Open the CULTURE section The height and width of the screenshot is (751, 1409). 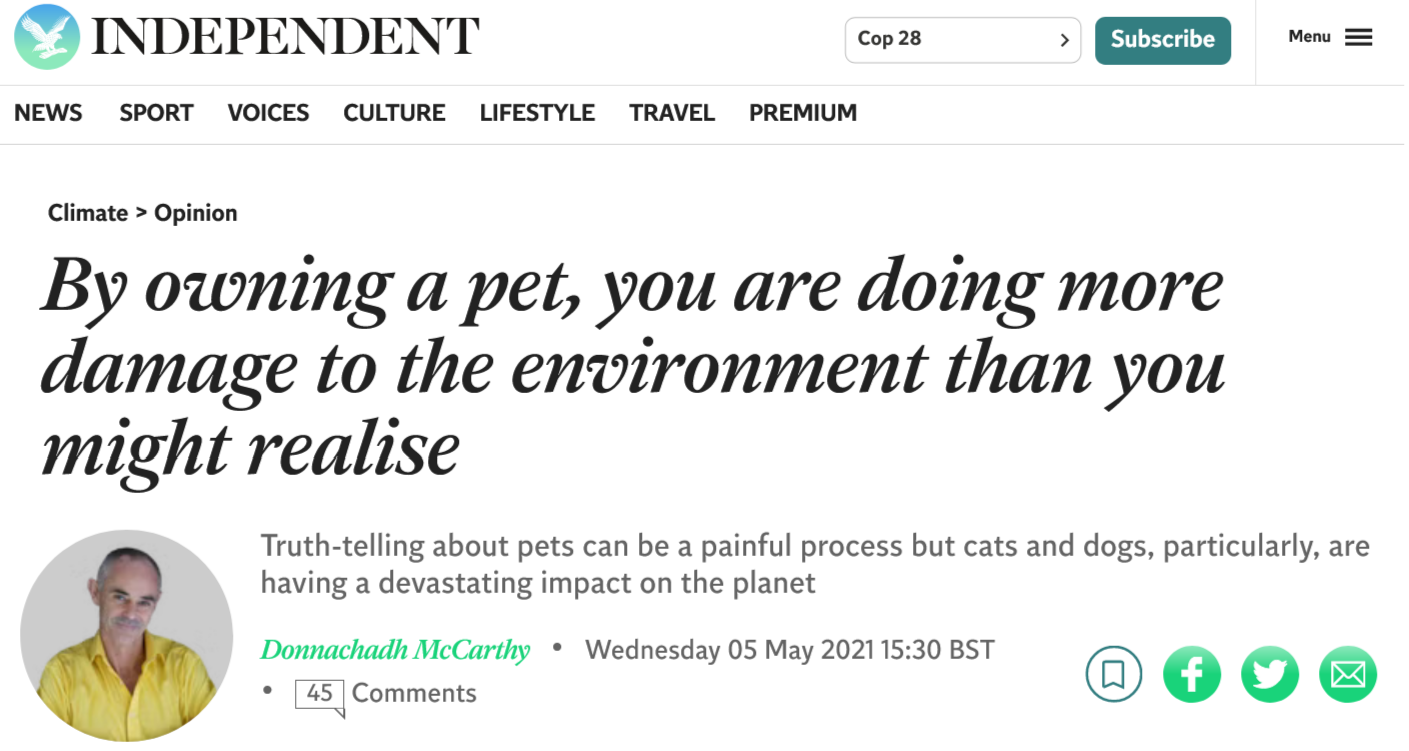(x=394, y=113)
